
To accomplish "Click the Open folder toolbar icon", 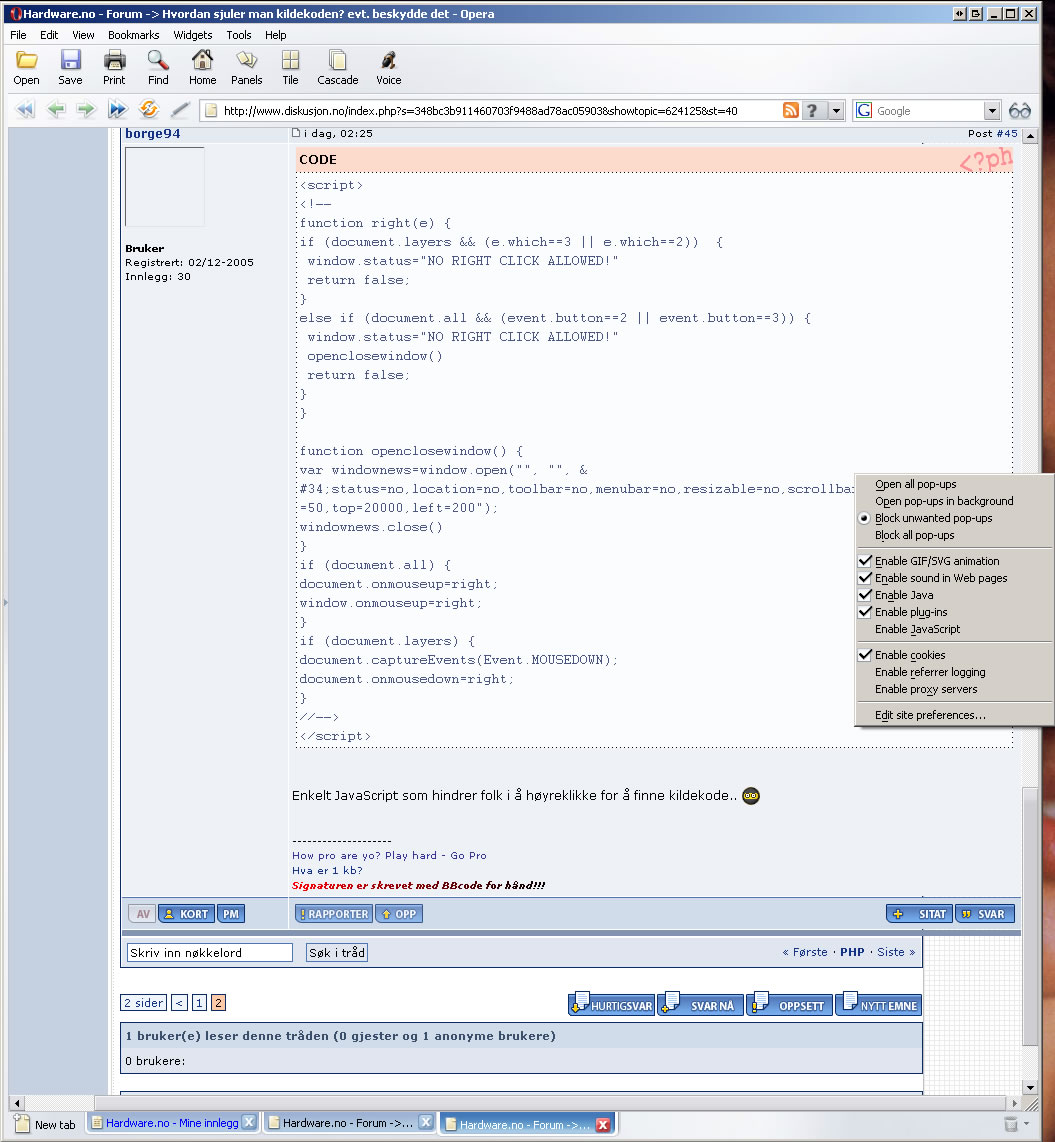I will (26, 60).
